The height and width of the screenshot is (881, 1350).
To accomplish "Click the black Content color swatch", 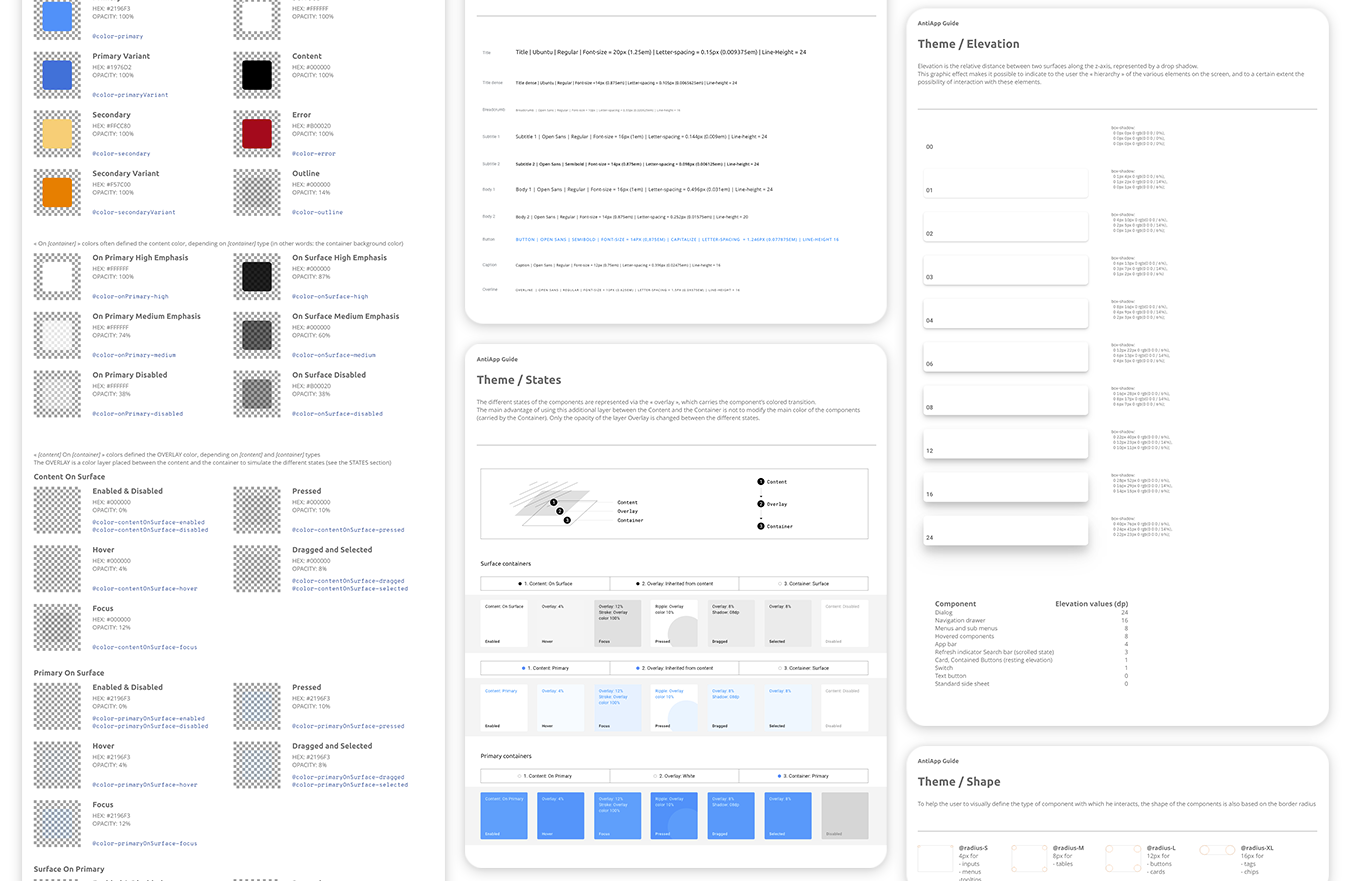I will pos(257,75).
